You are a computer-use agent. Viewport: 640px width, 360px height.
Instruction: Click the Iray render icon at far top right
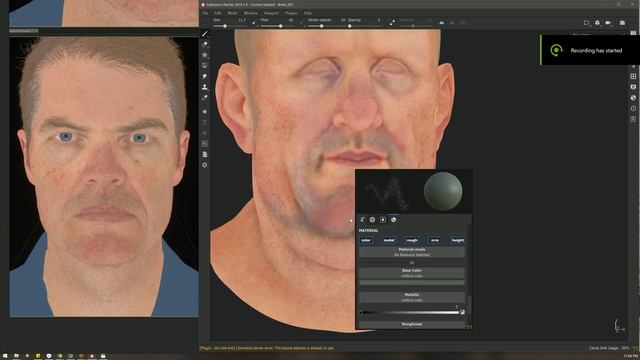click(x=622, y=23)
